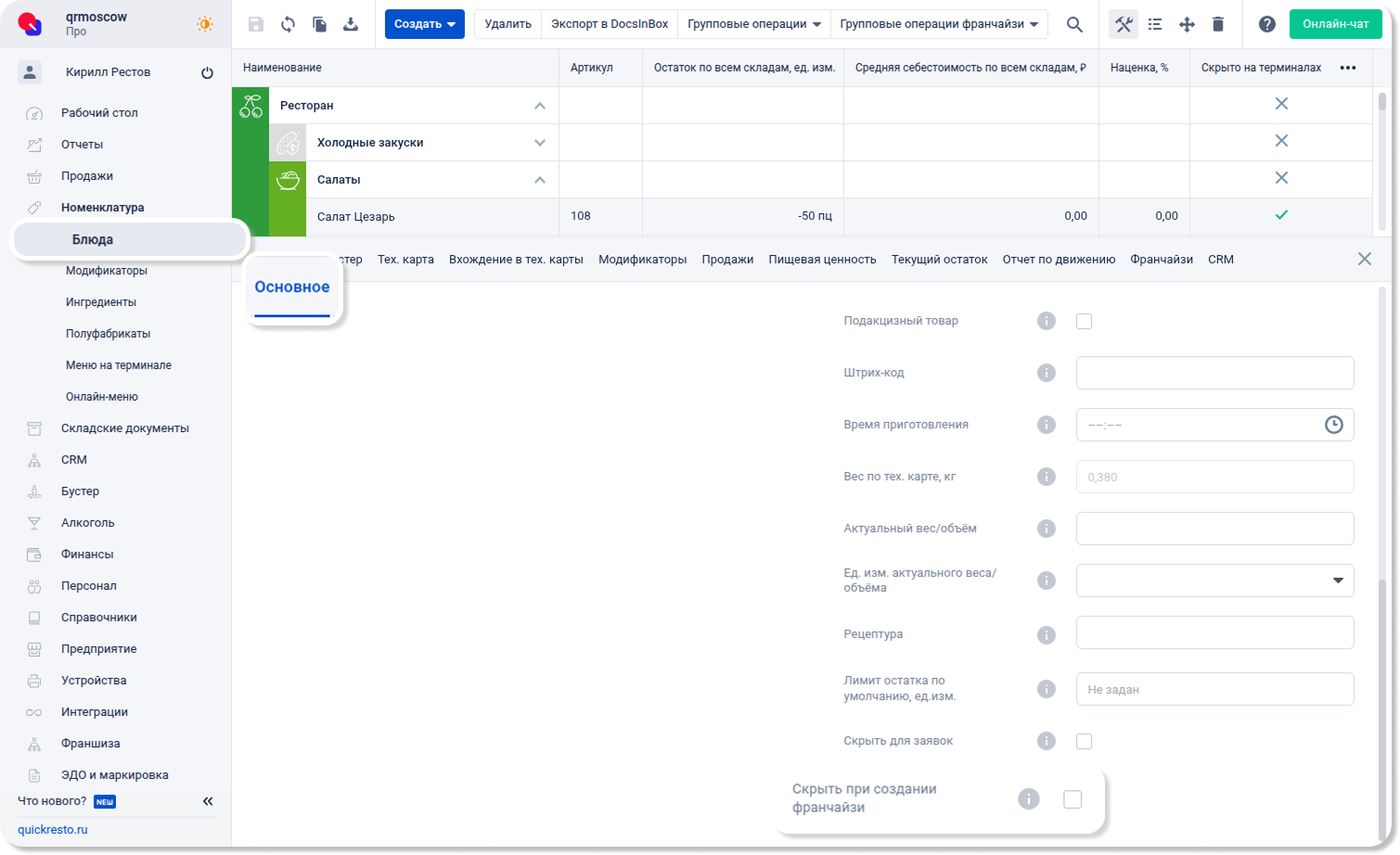Click the save floppy disk icon
The image size is (1400, 855).
coord(256,24)
